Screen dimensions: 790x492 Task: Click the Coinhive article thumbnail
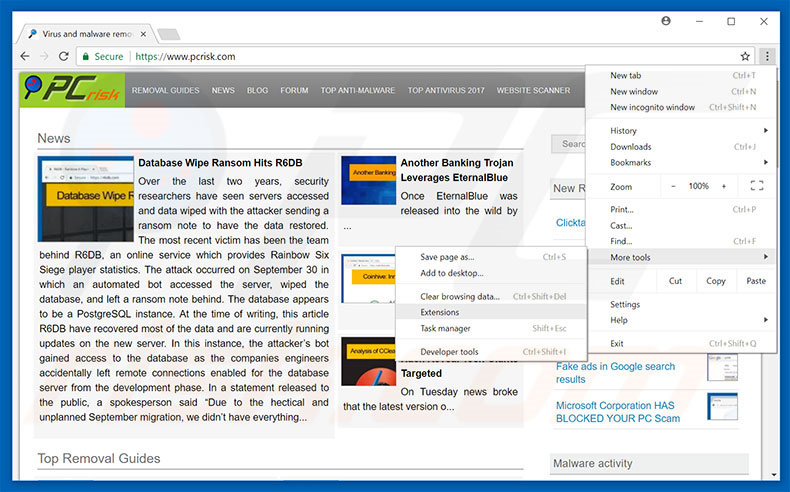[368, 278]
